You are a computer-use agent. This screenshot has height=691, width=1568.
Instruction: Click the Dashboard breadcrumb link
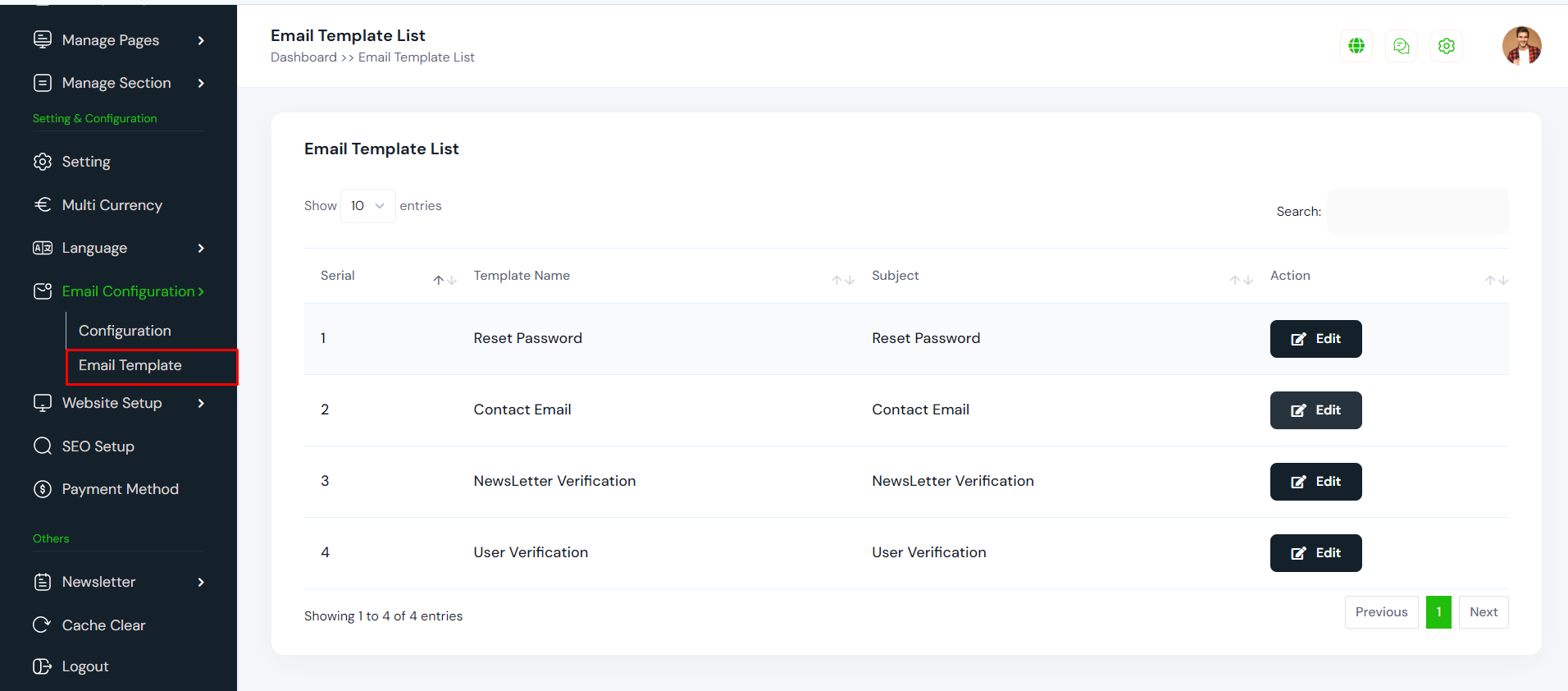pyautogui.click(x=303, y=57)
